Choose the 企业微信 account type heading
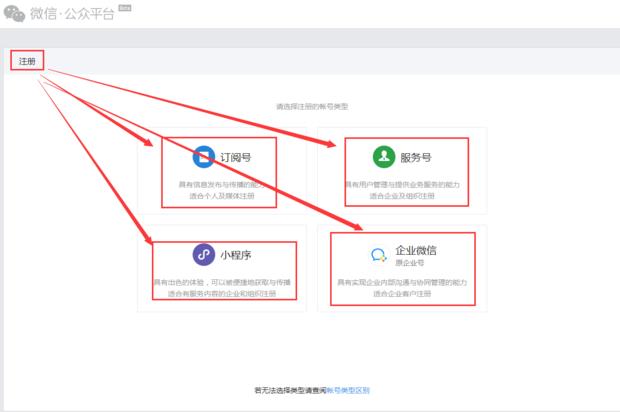620x412 pixels. click(x=416, y=250)
